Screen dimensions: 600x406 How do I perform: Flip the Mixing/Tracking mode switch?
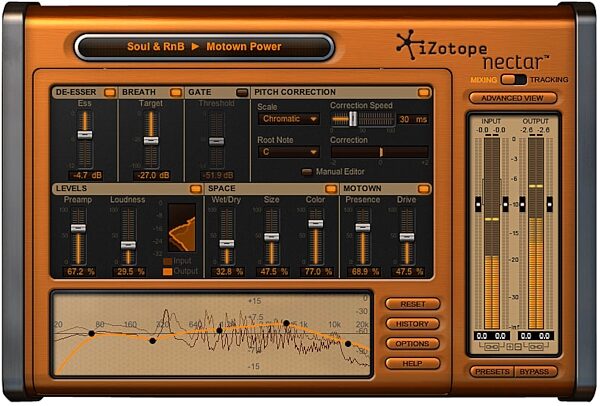coord(514,80)
